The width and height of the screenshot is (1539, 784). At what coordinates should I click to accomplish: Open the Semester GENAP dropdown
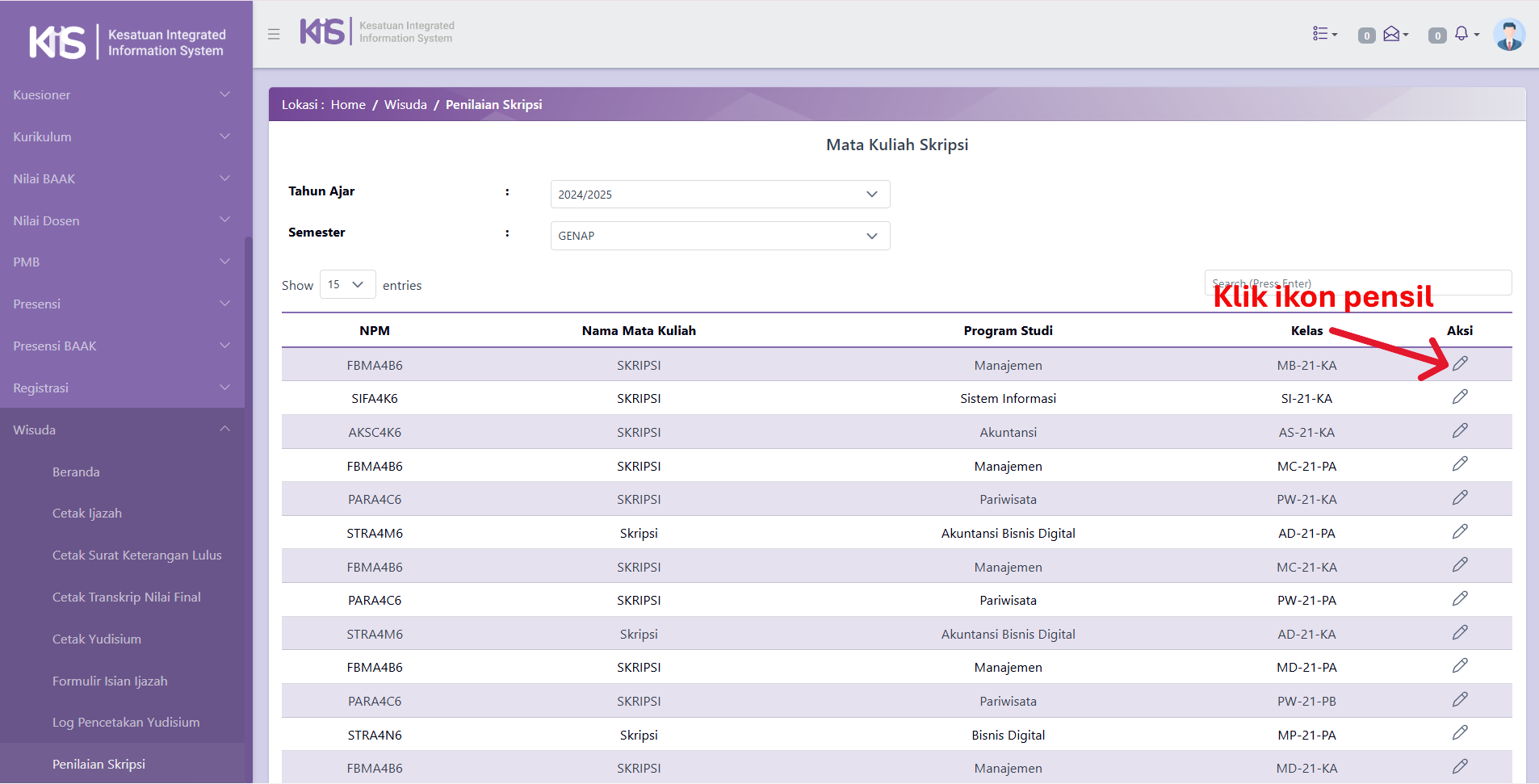[719, 236]
